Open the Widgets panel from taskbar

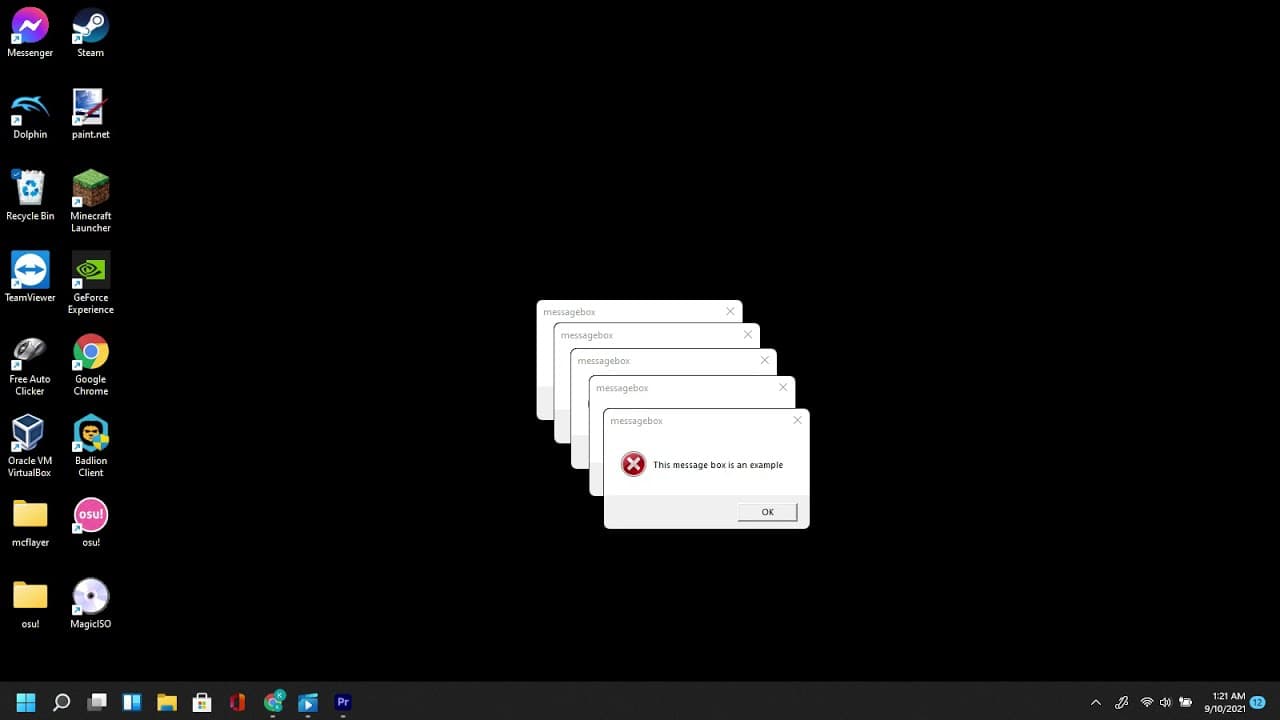132,702
